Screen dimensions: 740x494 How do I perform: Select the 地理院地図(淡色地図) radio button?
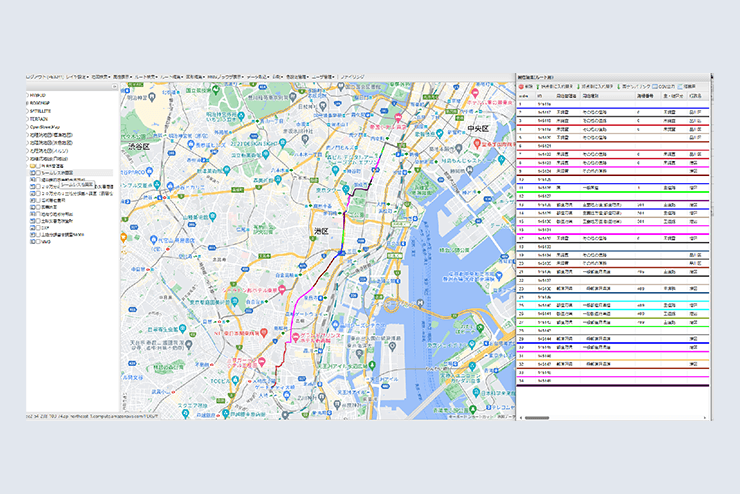click(27, 142)
